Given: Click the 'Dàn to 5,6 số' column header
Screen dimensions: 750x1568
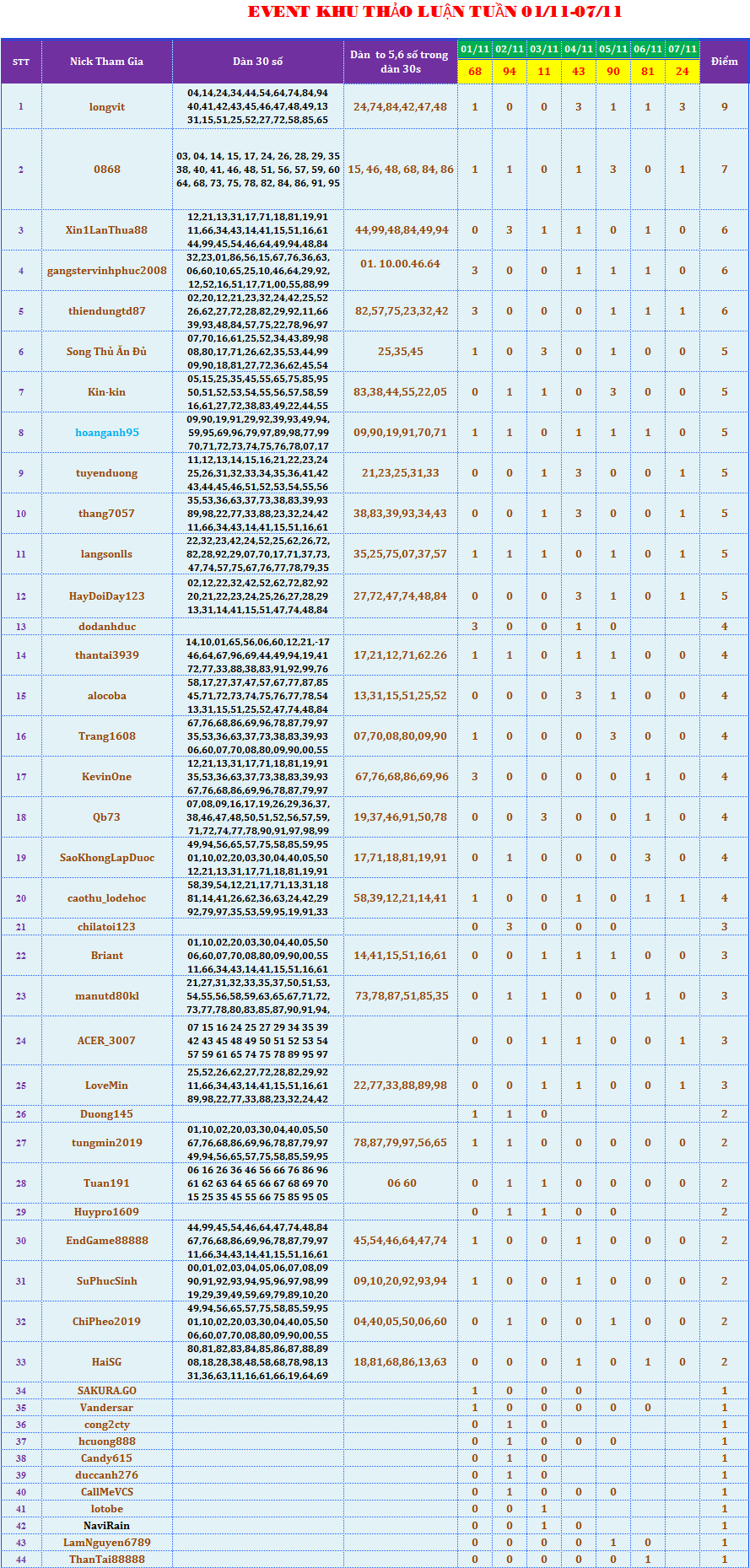Looking at the screenshot, I should pos(400,62).
